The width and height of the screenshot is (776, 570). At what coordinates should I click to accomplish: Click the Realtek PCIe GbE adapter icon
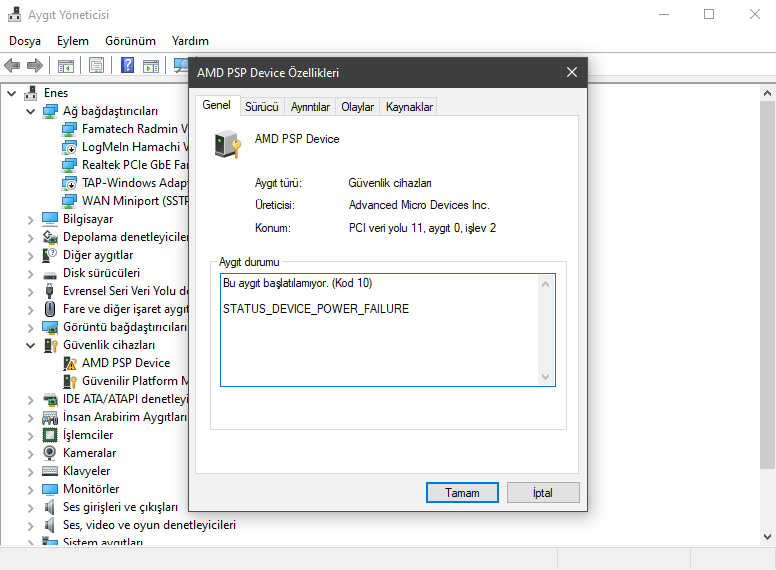(x=69, y=165)
